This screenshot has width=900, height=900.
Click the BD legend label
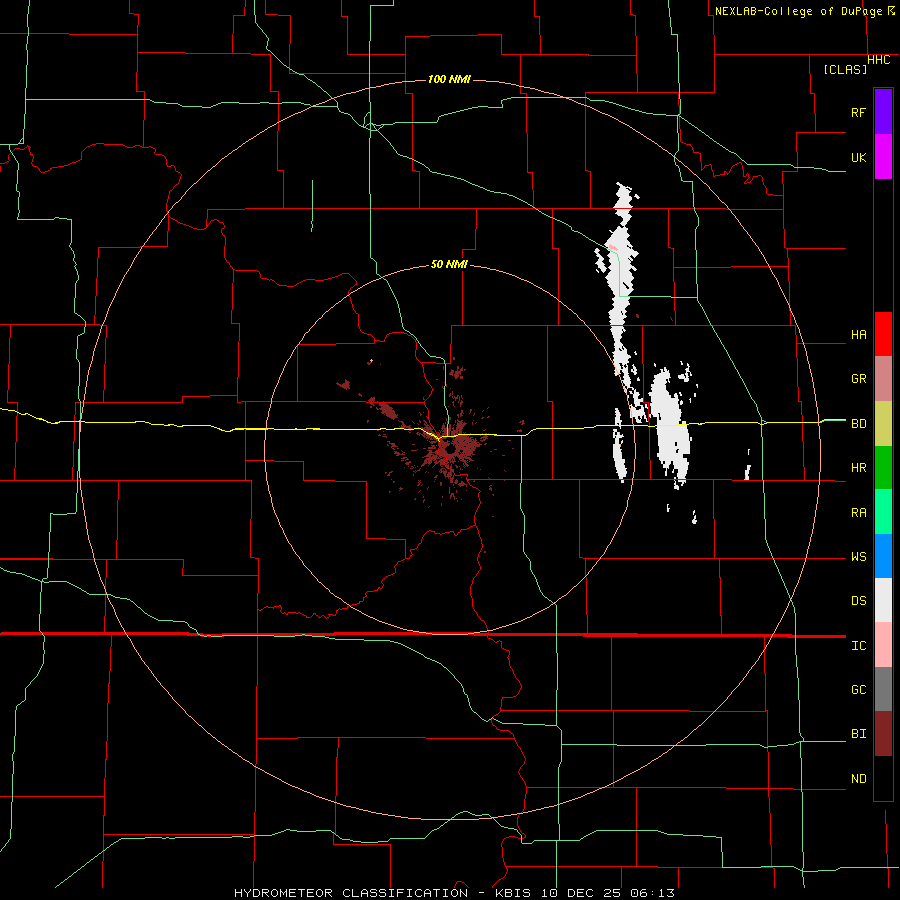click(x=858, y=424)
